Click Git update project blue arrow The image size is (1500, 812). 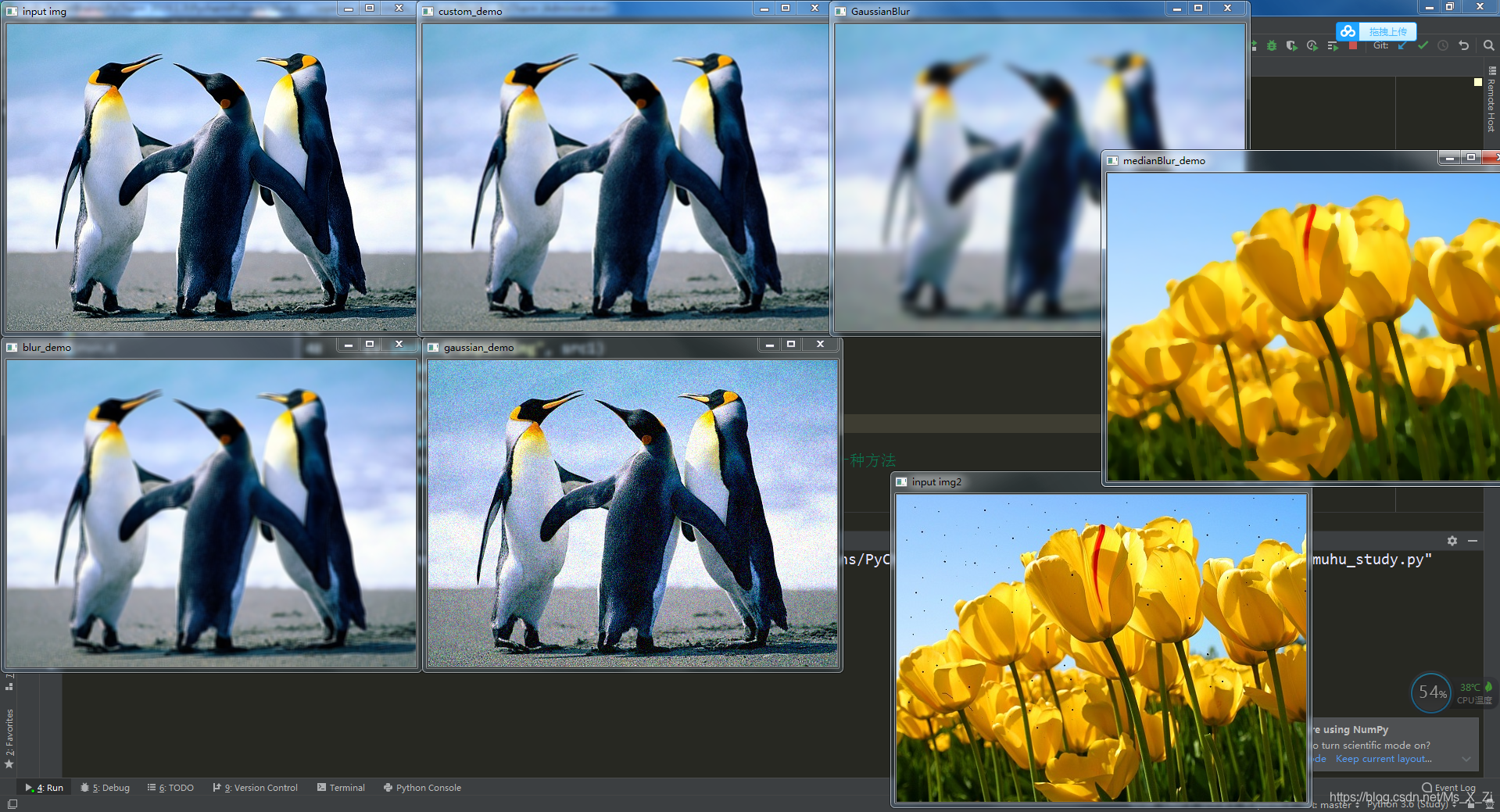point(1402,46)
